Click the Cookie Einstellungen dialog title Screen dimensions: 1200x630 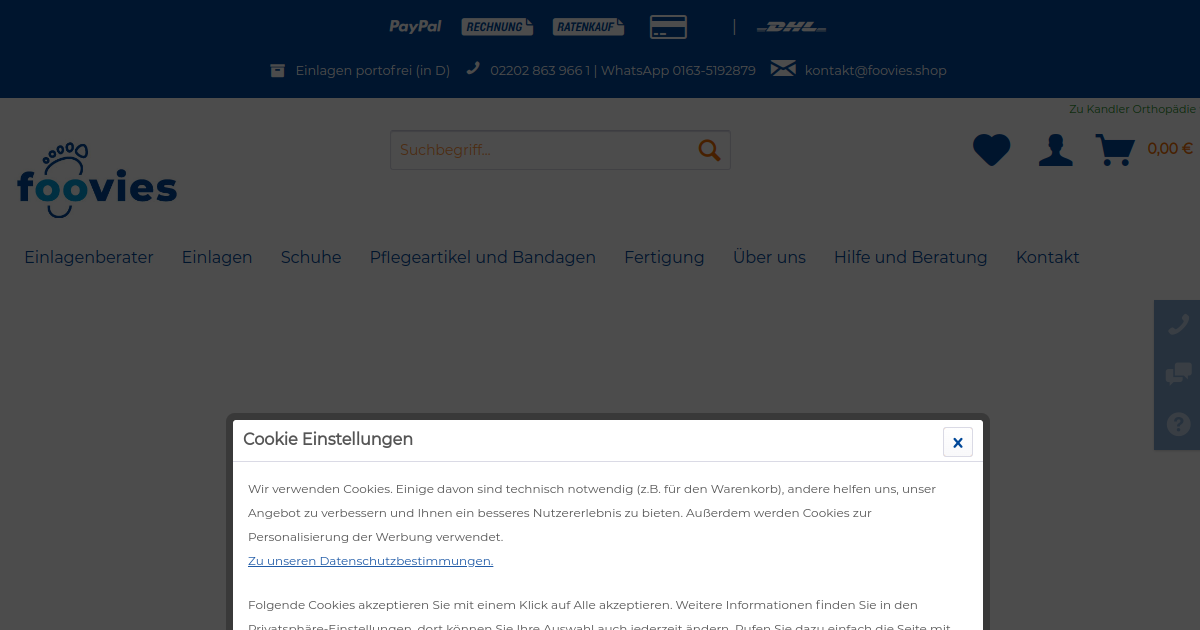coord(328,439)
